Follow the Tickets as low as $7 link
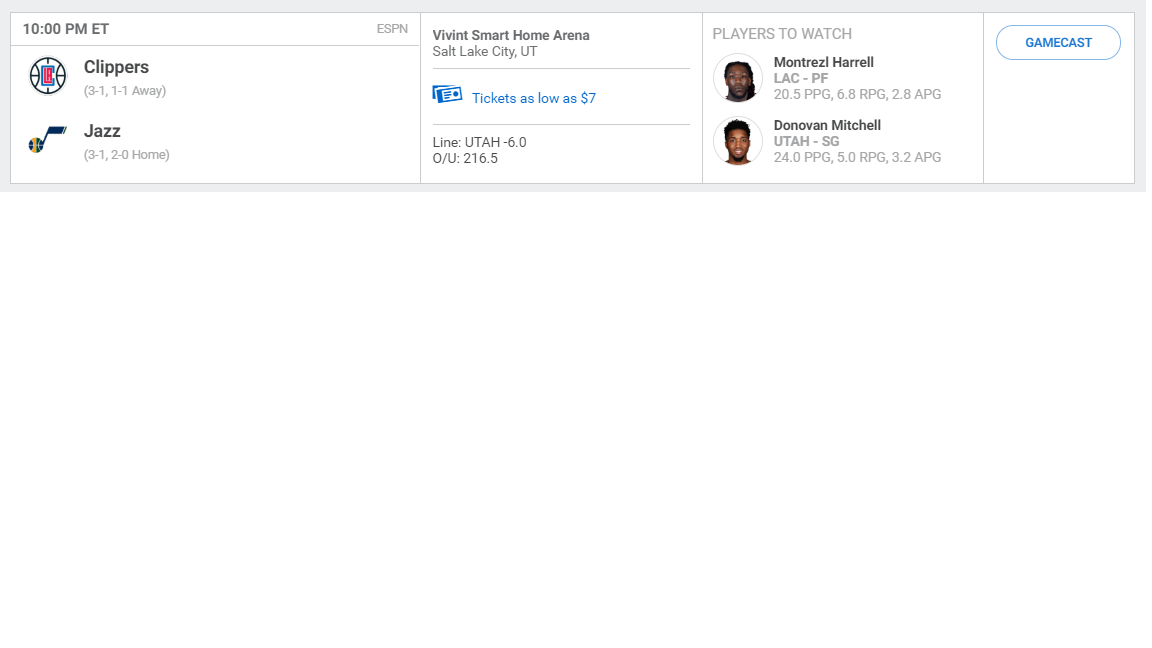Image resolution: width=1152 pixels, height=648 pixels. pos(533,98)
